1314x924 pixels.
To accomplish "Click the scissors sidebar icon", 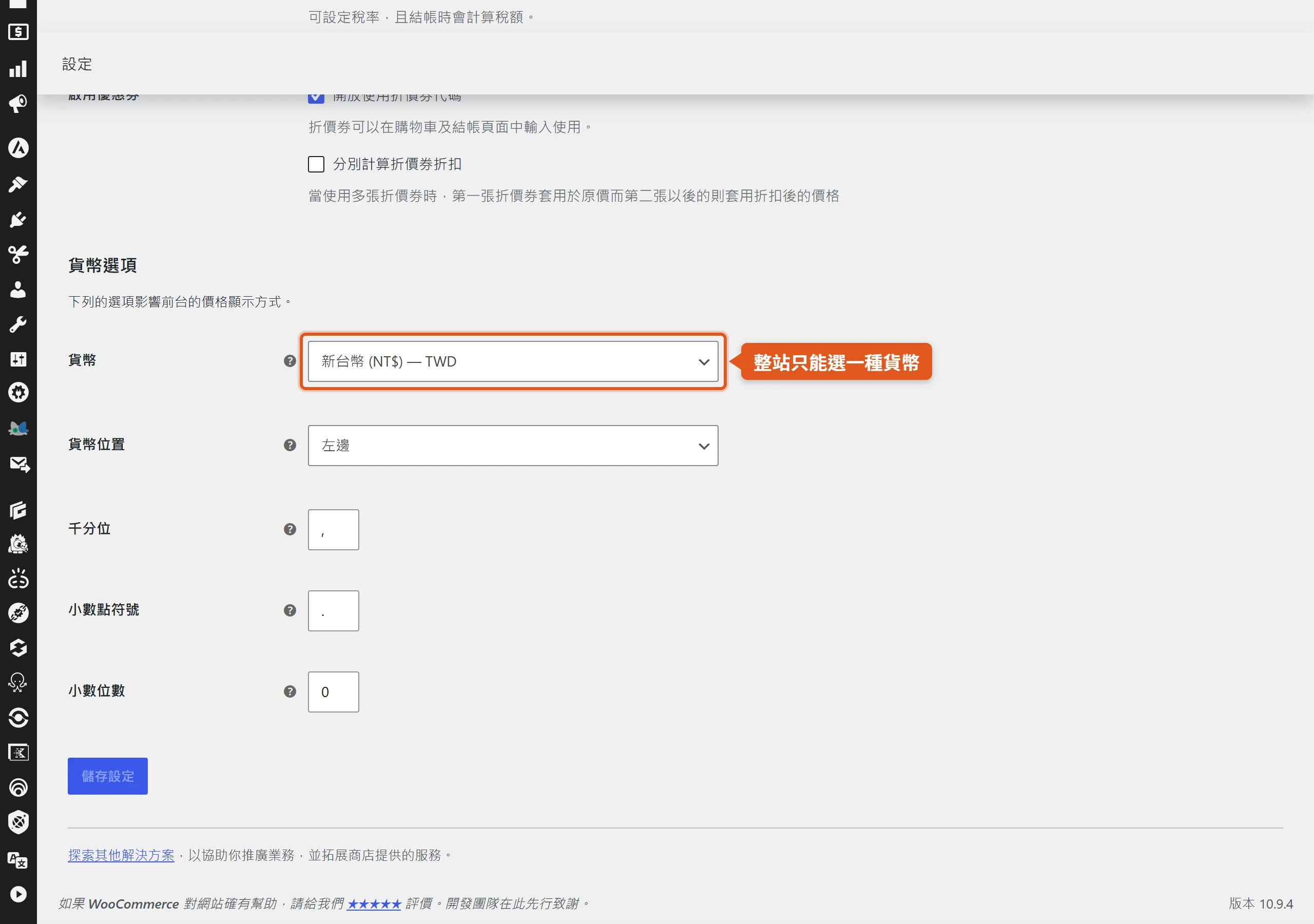I will [x=18, y=254].
